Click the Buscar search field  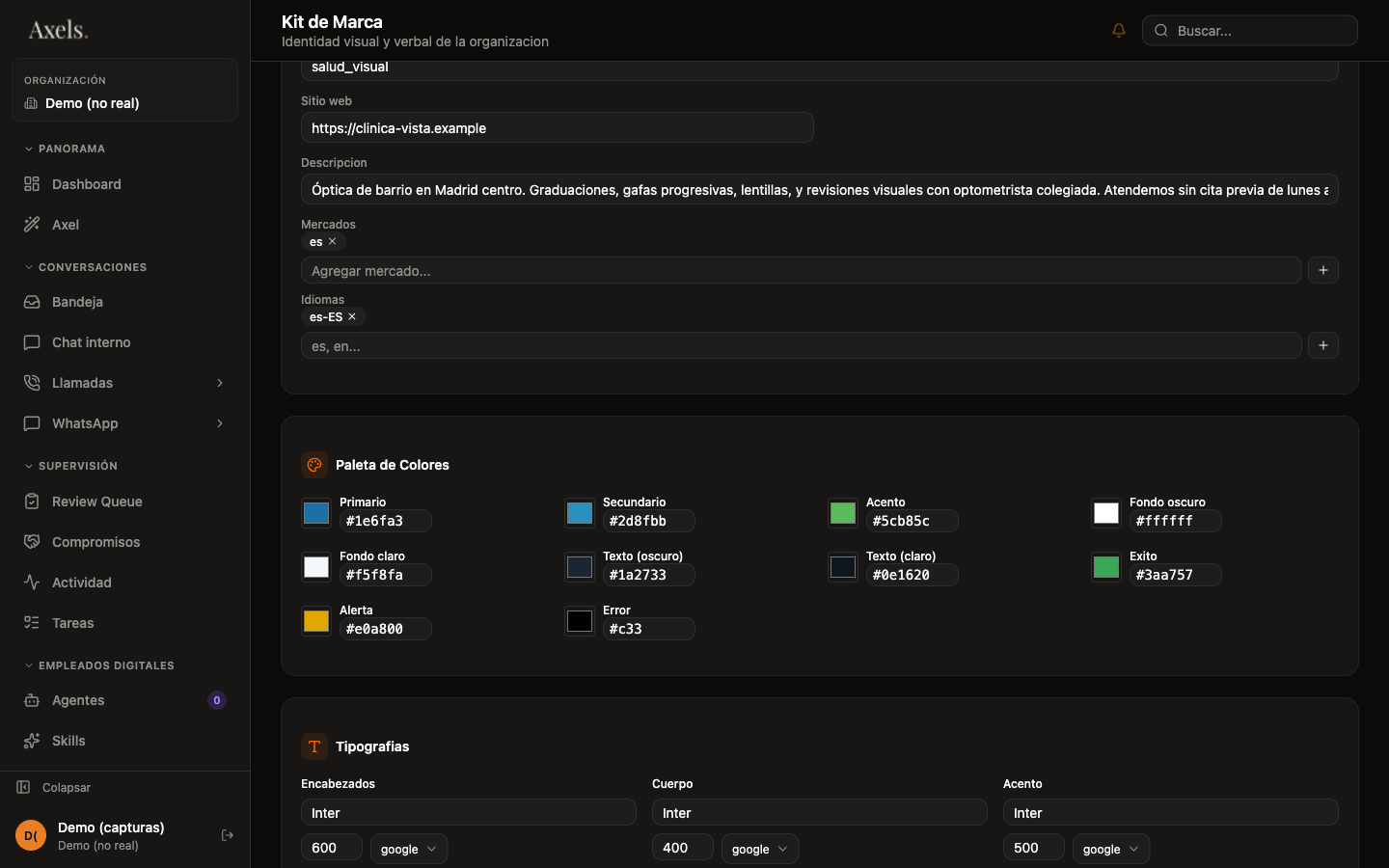click(x=1250, y=31)
